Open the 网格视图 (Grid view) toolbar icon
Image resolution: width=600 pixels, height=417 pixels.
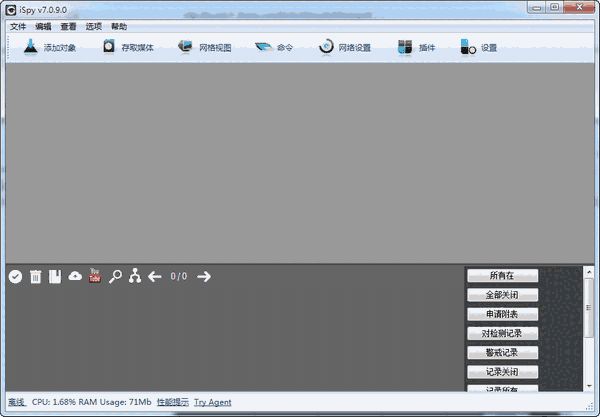pyautogui.click(x=186, y=47)
